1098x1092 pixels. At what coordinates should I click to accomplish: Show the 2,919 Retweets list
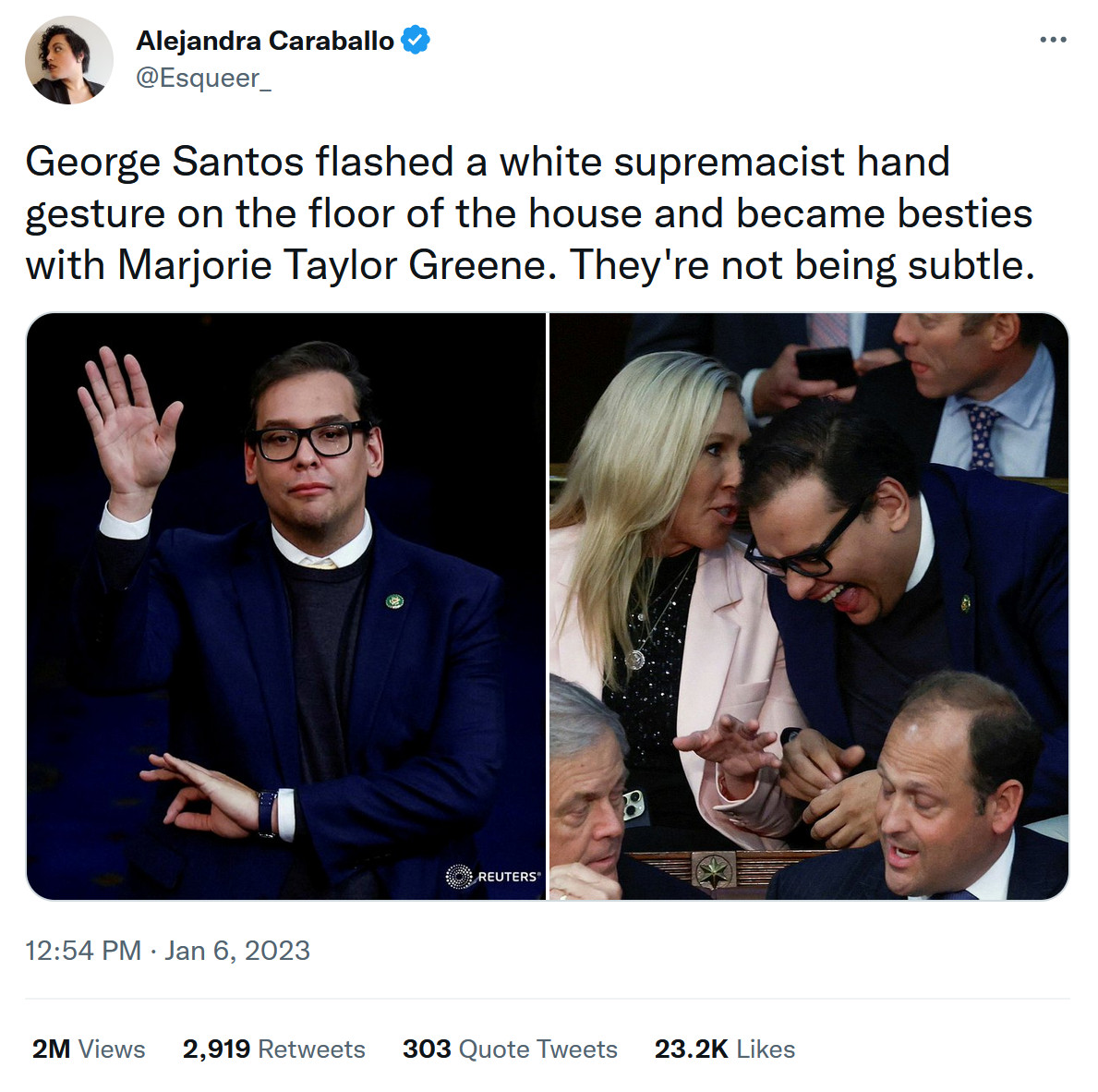tap(273, 1050)
